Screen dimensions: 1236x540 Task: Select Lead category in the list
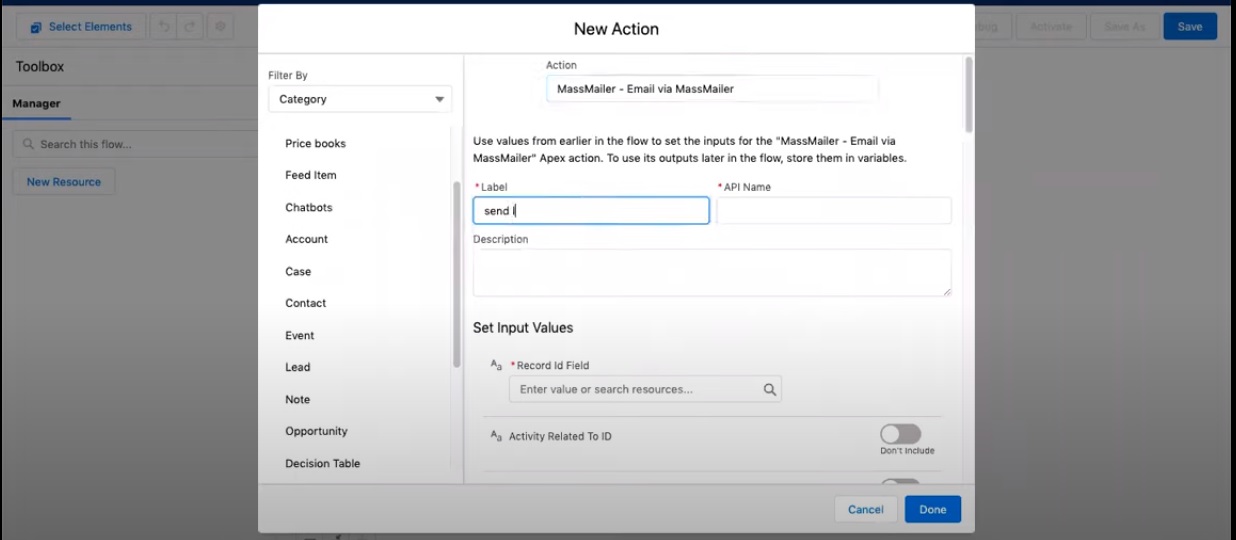coord(297,367)
